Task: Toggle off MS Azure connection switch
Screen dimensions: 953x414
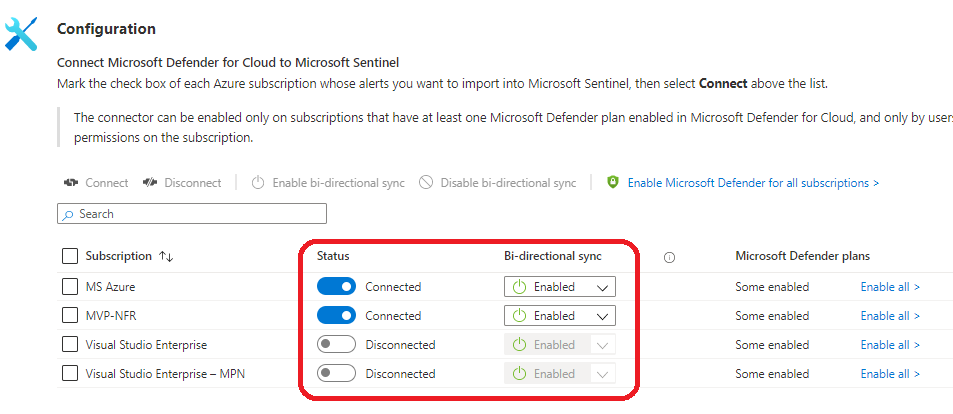Action: pos(336,287)
